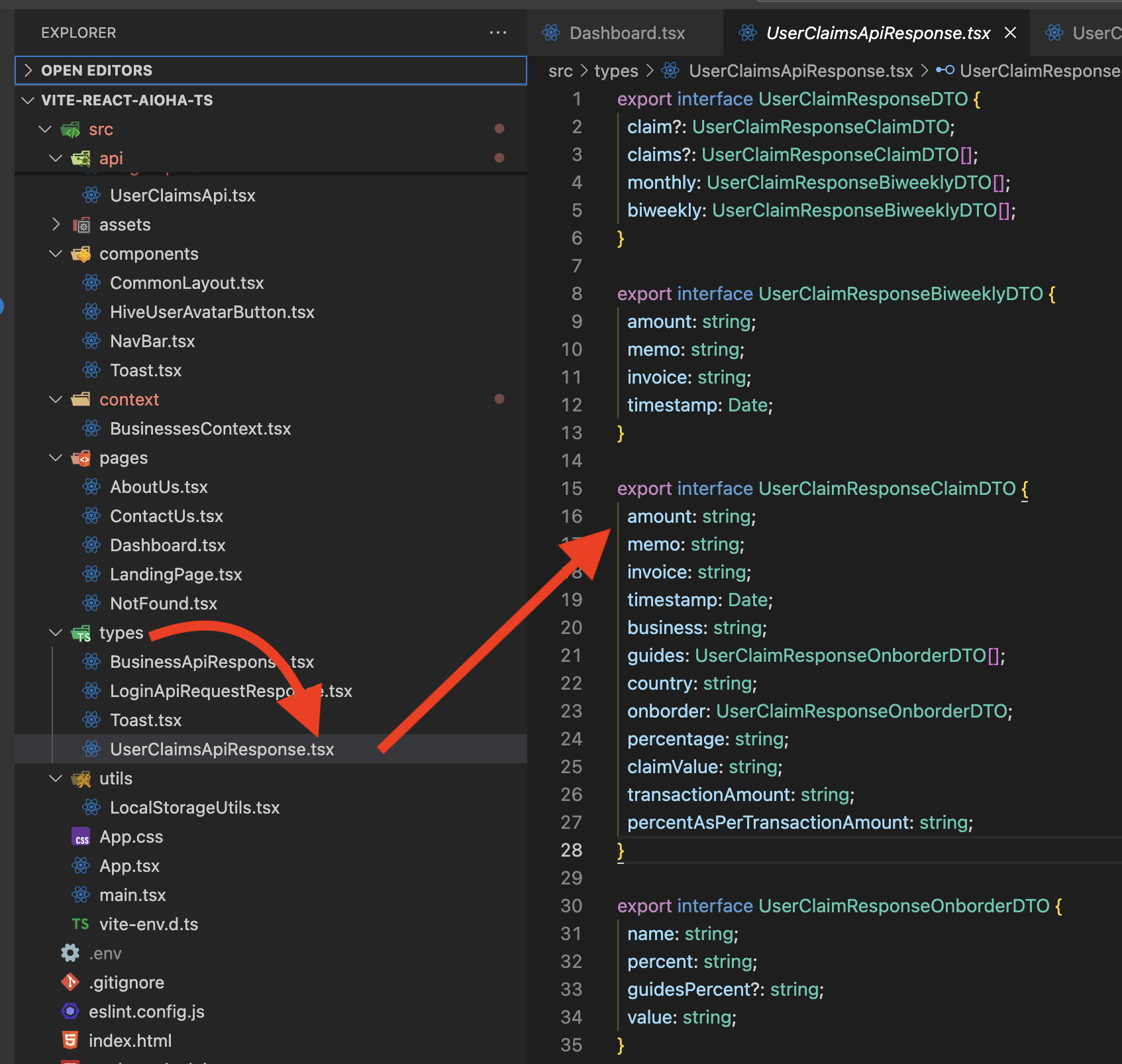Click UserClaimResponseDTO on line 1
This screenshot has height=1064, width=1122.
pos(863,99)
